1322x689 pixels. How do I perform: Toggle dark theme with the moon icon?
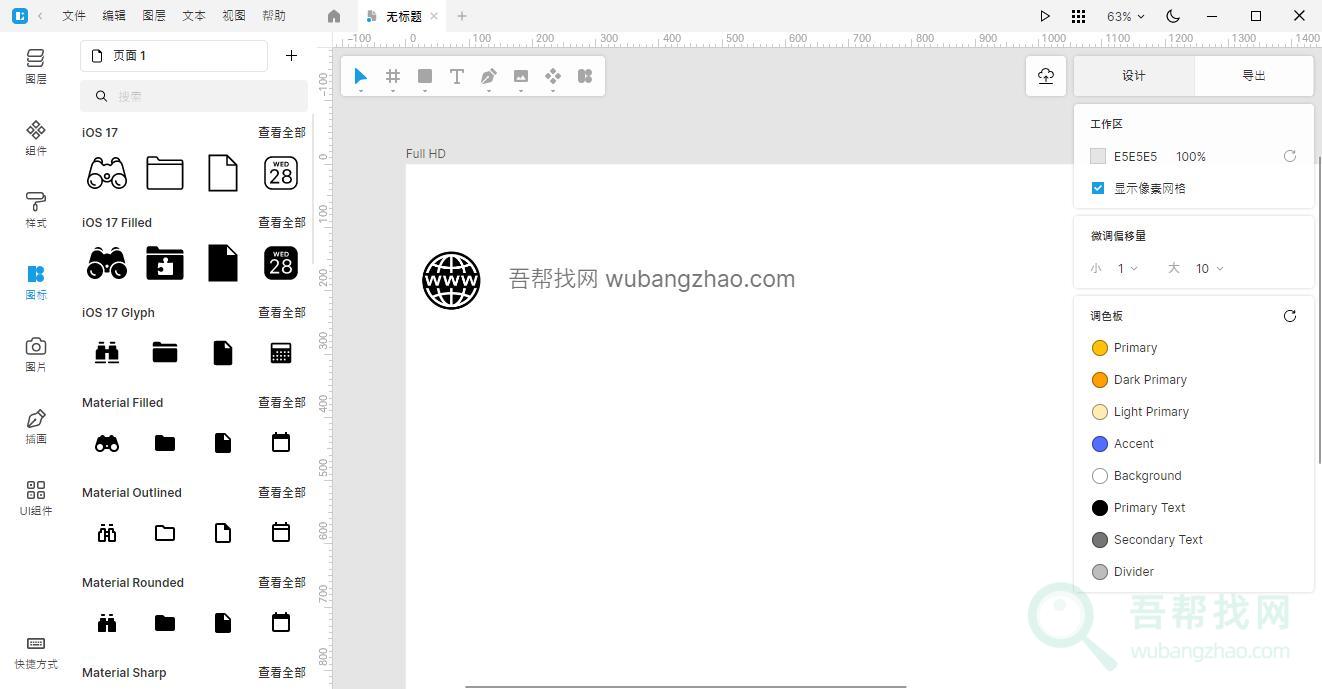[1172, 16]
